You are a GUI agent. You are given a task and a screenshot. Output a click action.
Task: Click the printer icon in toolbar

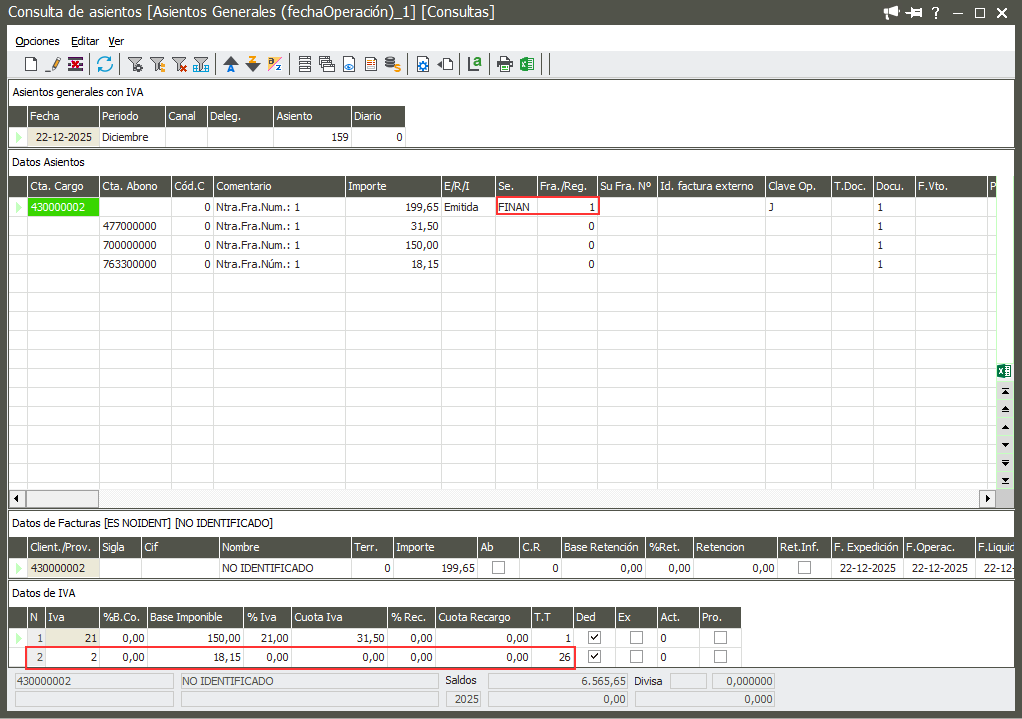click(x=505, y=64)
